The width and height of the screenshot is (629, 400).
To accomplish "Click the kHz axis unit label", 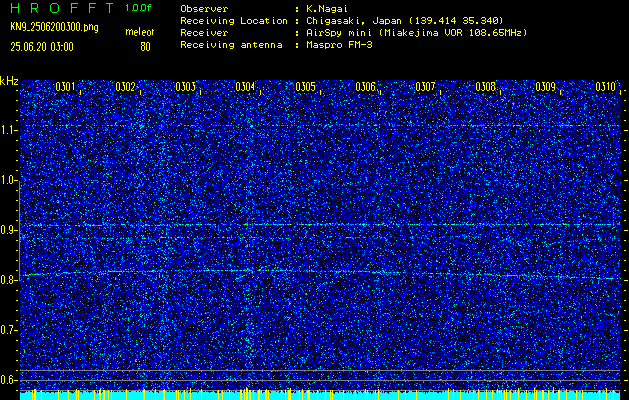I will pyautogui.click(x=9, y=81).
